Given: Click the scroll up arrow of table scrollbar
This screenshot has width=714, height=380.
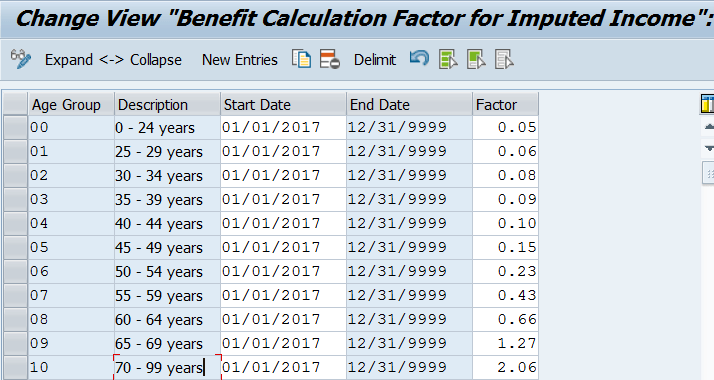Looking at the screenshot, I should [709, 127].
